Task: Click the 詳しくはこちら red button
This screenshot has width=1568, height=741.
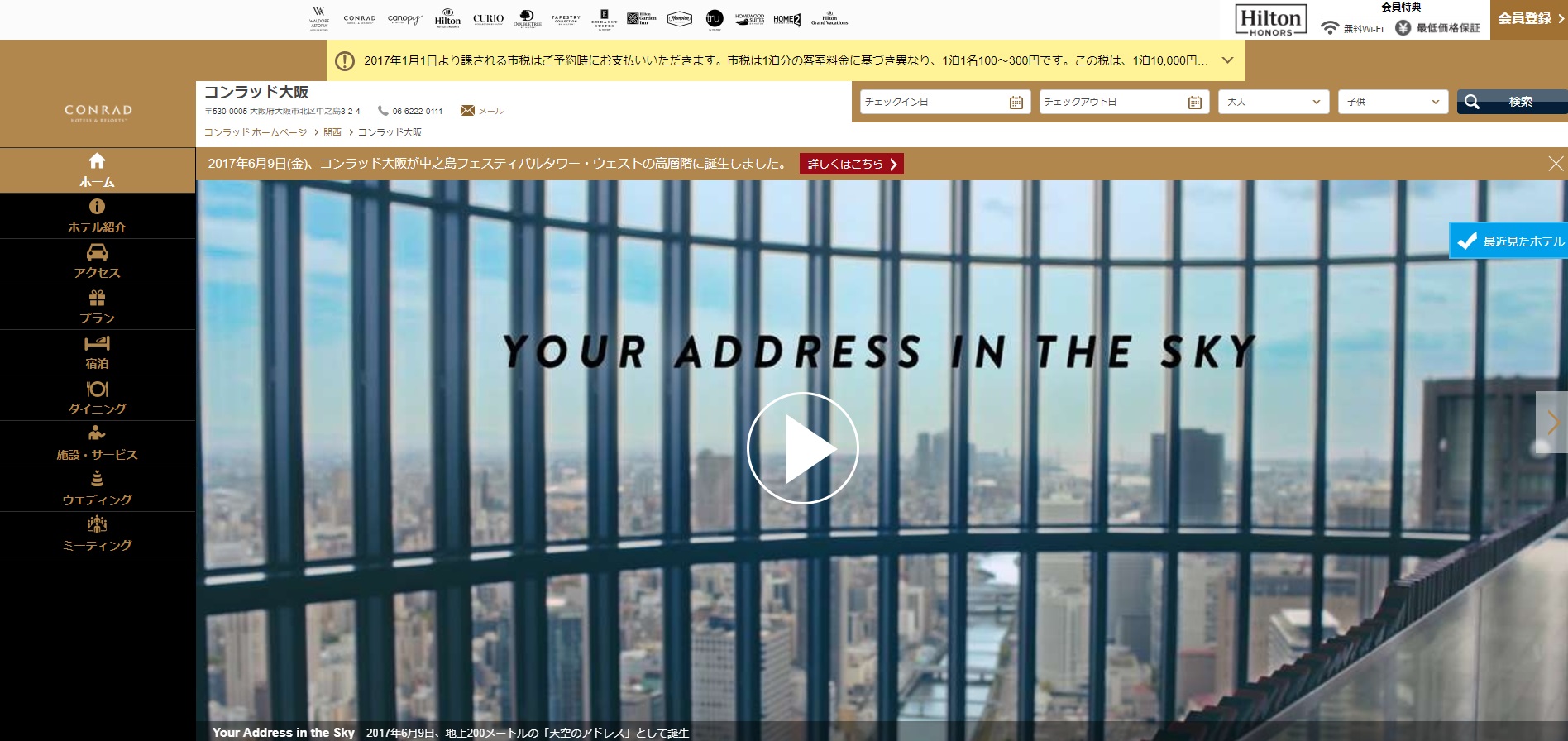Action: 852,164
